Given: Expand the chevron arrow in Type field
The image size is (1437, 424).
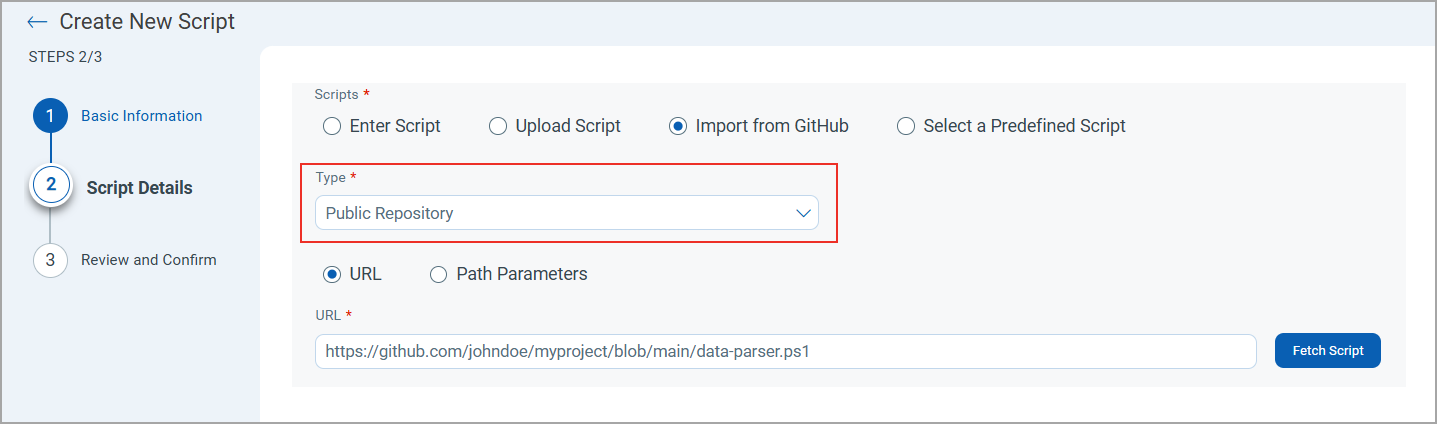Looking at the screenshot, I should [803, 213].
